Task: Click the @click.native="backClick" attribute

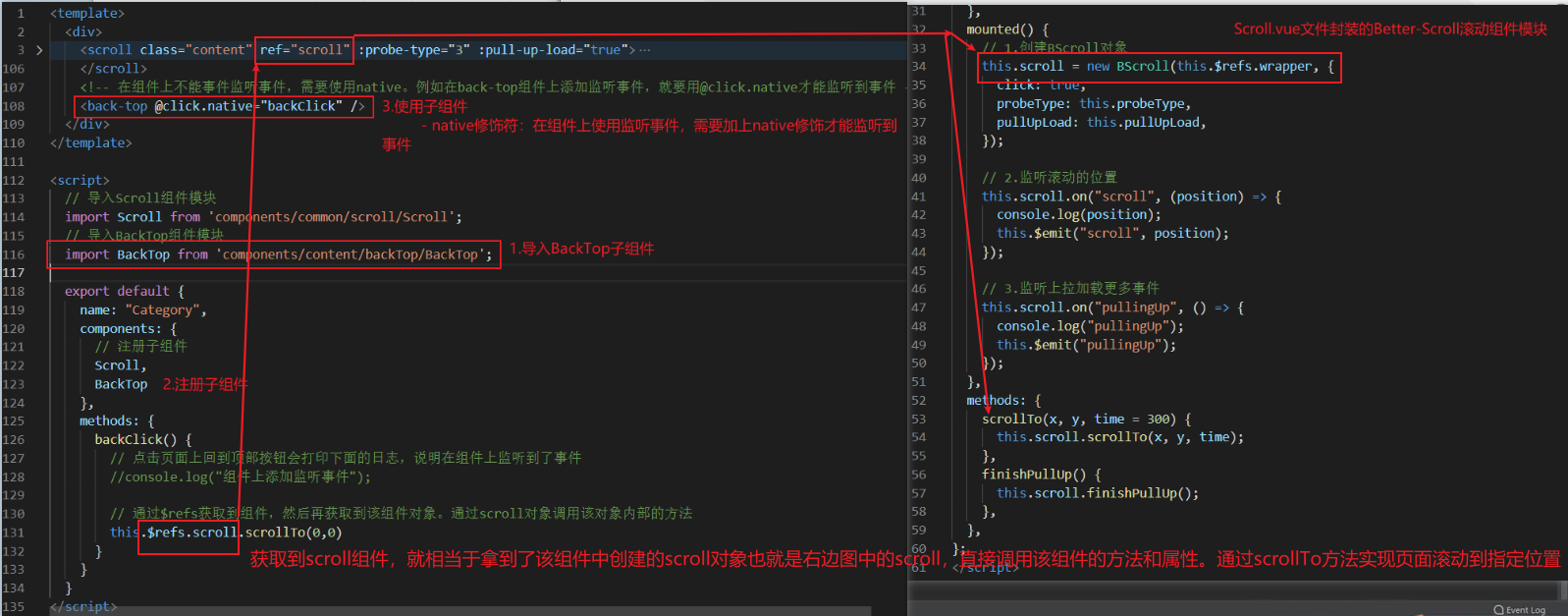Action: pyautogui.click(x=248, y=106)
